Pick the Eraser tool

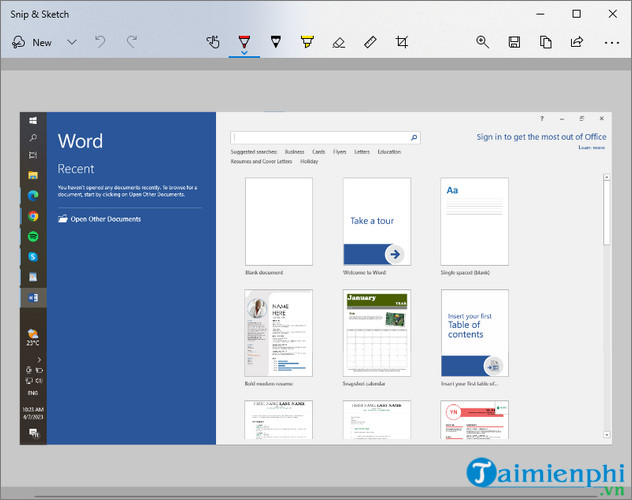(339, 42)
